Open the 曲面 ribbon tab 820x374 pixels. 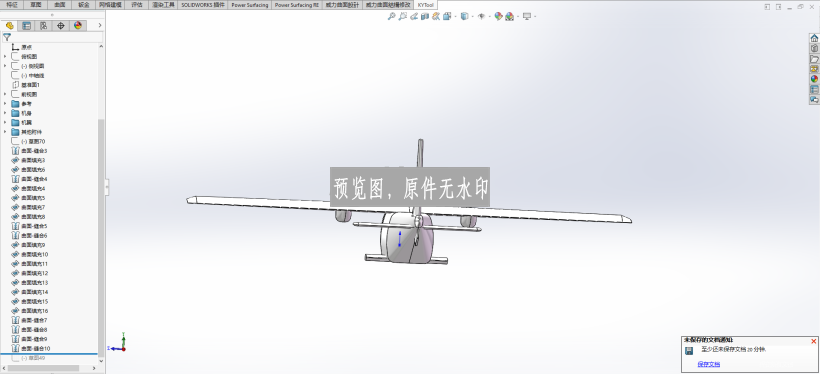60,5
